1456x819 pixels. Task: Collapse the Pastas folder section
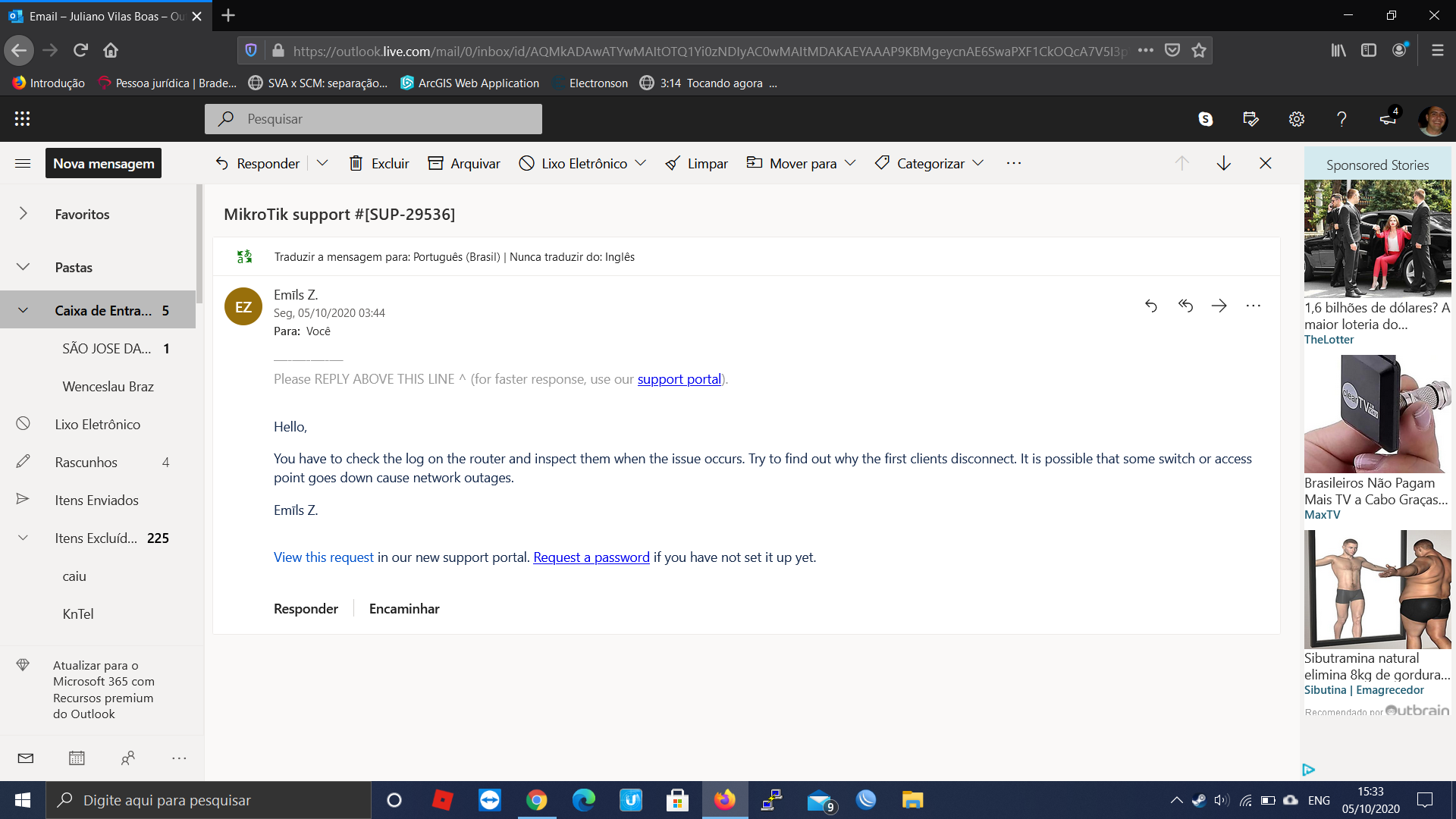[24, 267]
